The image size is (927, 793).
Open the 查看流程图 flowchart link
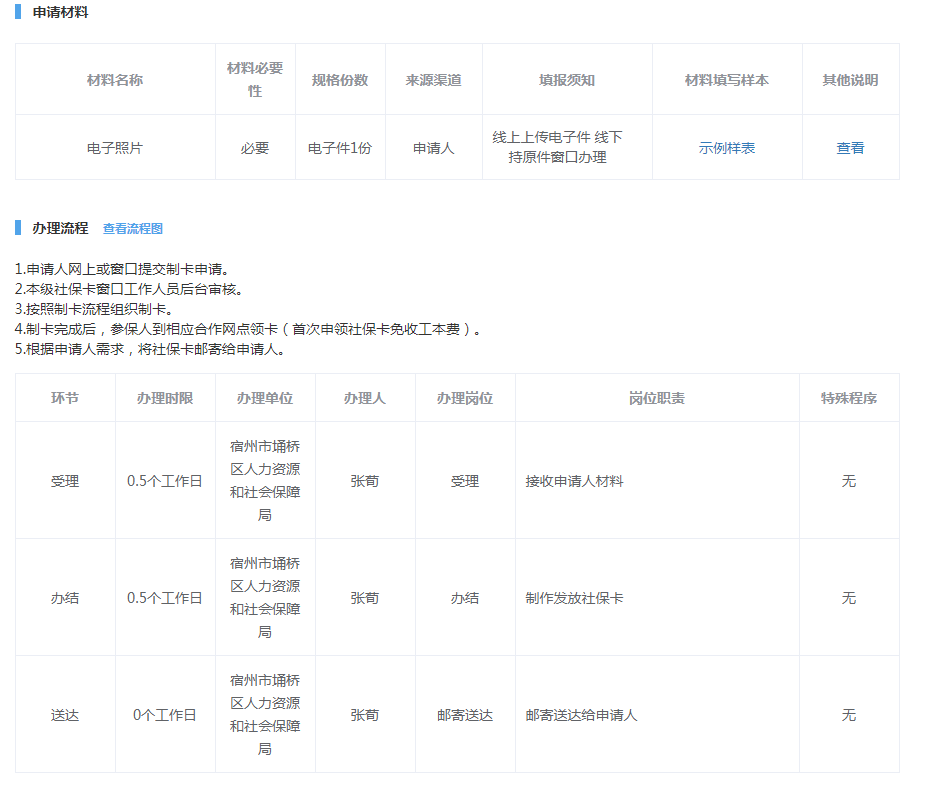133,229
